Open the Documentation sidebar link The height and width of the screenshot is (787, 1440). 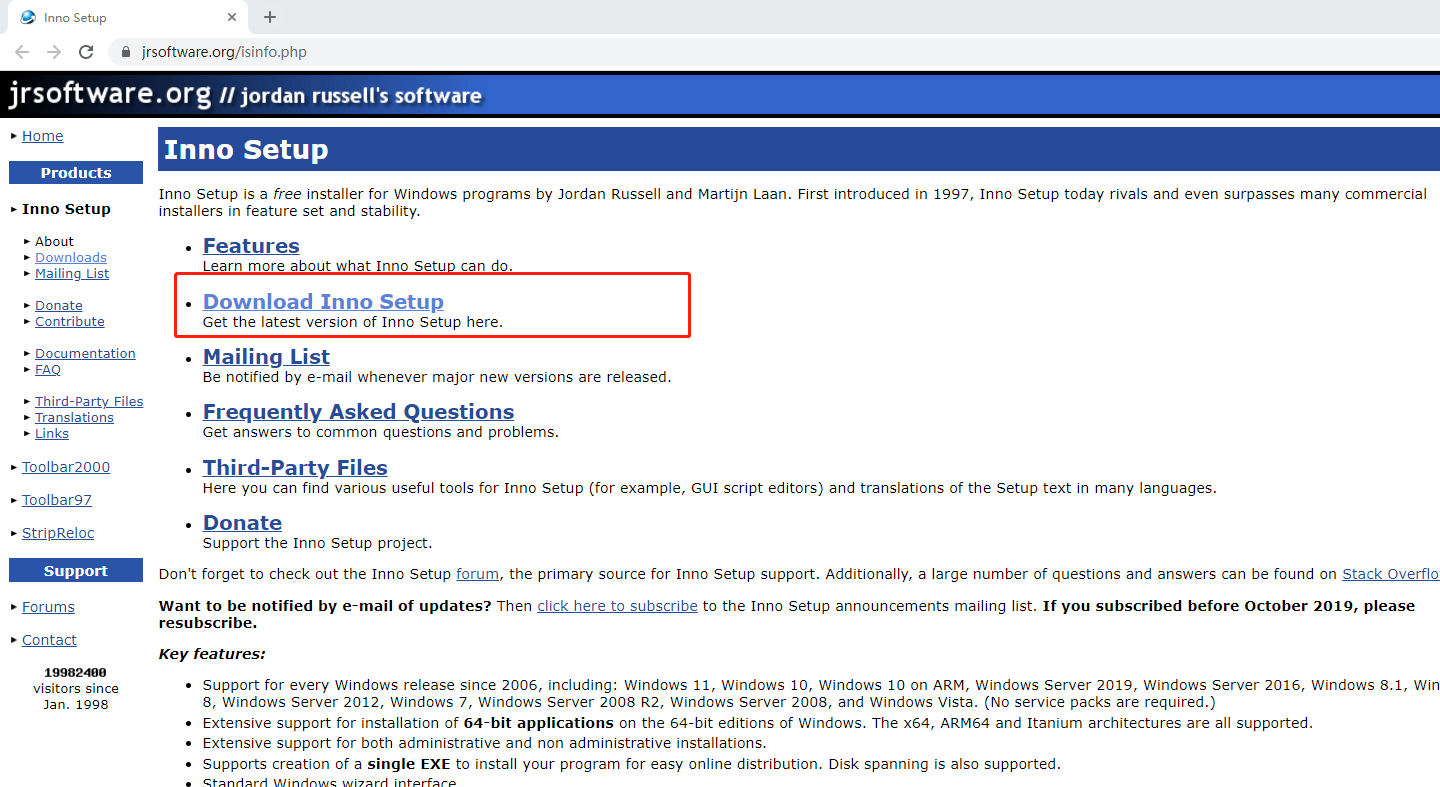(x=85, y=353)
